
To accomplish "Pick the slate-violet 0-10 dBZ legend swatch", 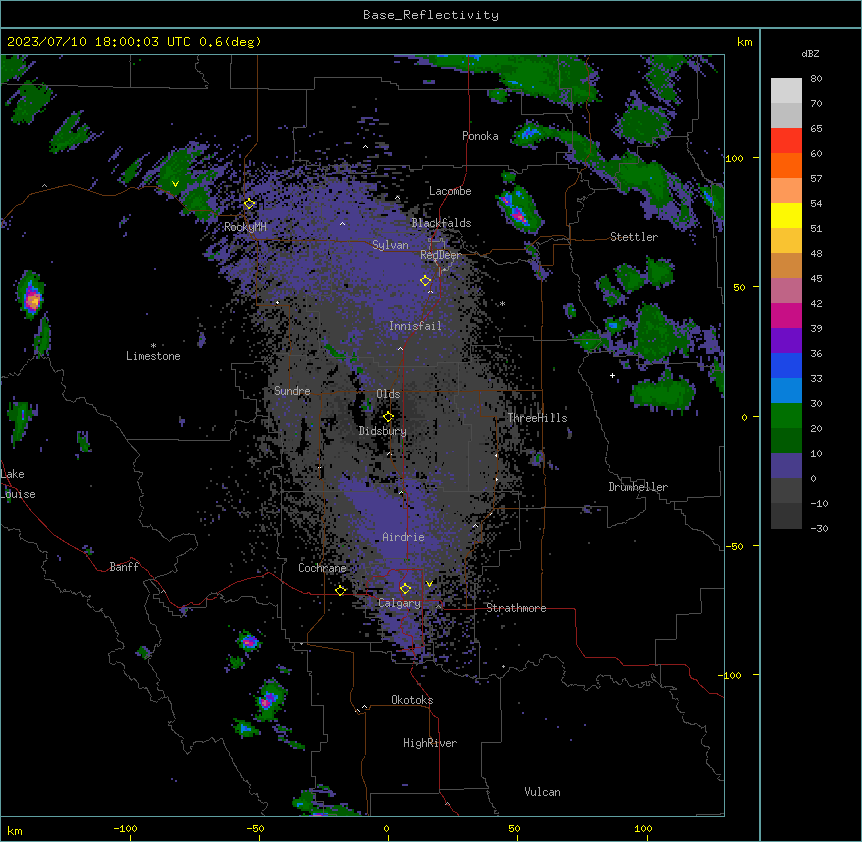I will 786,466.
